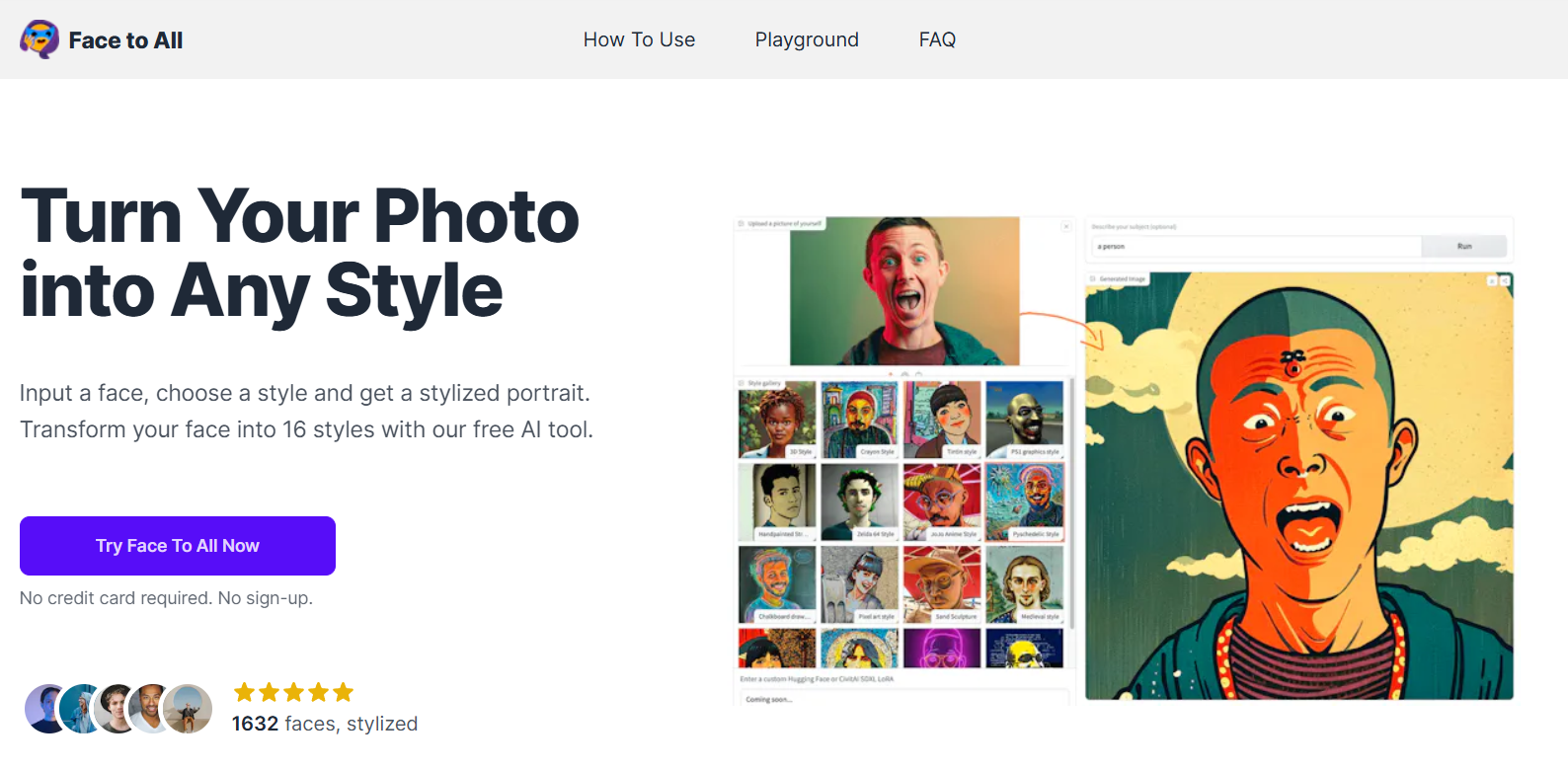Click the "a person" subject text field

[x=1254, y=247]
